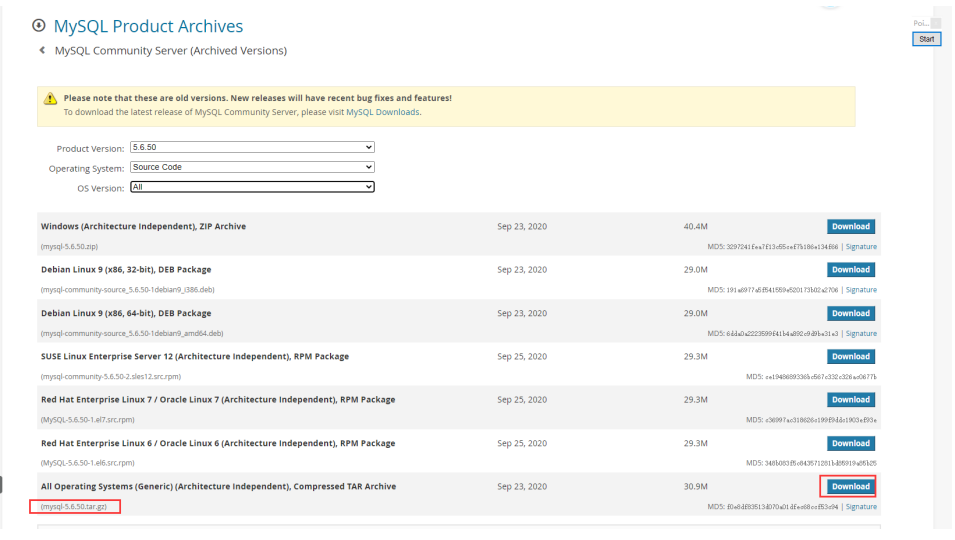Click the SUSE Linux Enterprise Server 12 title

pos(195,356)
